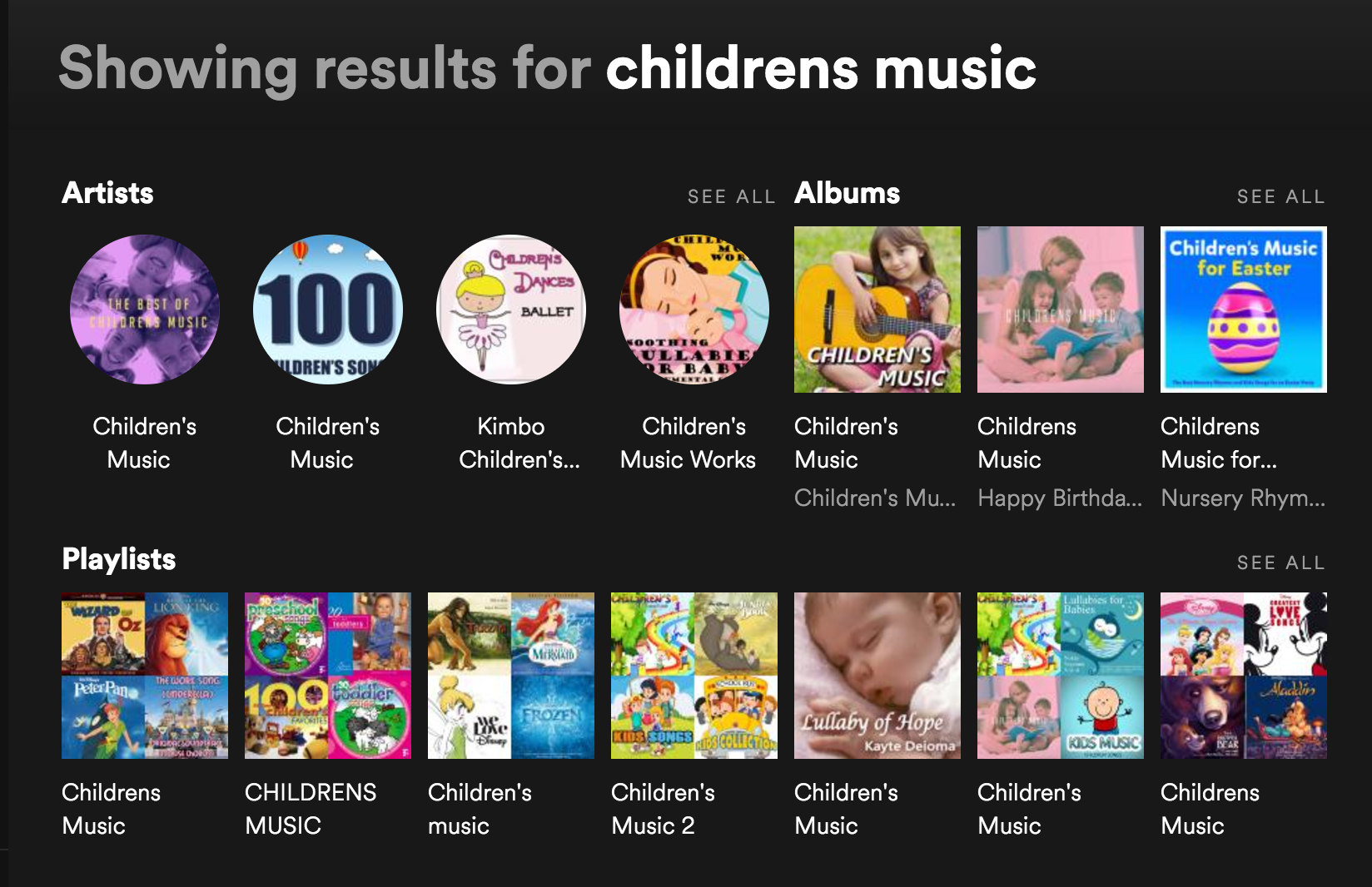Screen dimensions: 1372x887
Task: Select the pink reading family album cover
Action: (x=1061, y=310)
